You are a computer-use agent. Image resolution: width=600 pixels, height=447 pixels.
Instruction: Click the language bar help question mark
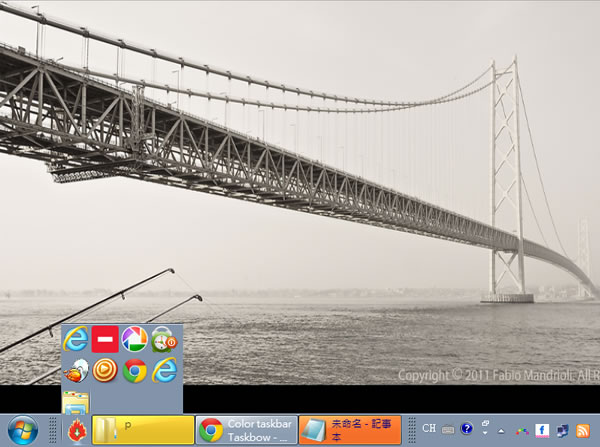[x=466, y=429]
